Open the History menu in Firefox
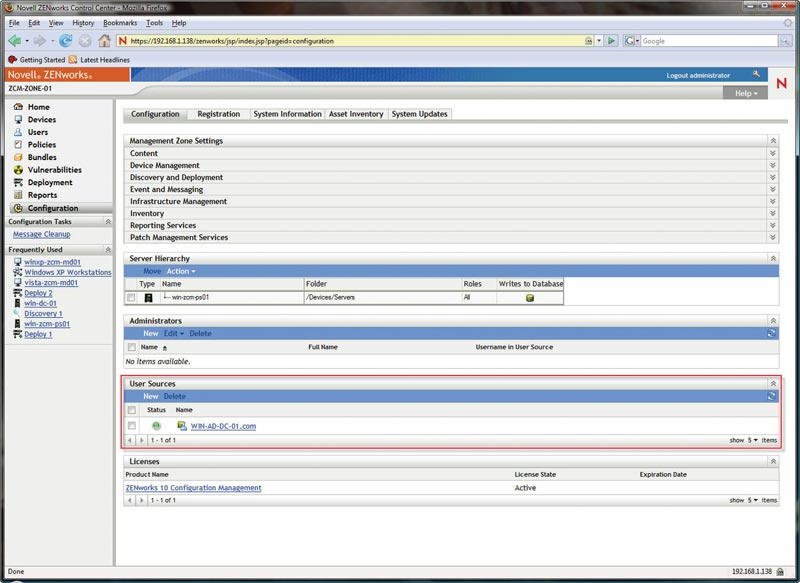Screen dimensions: 800x583 pos(83,23)
